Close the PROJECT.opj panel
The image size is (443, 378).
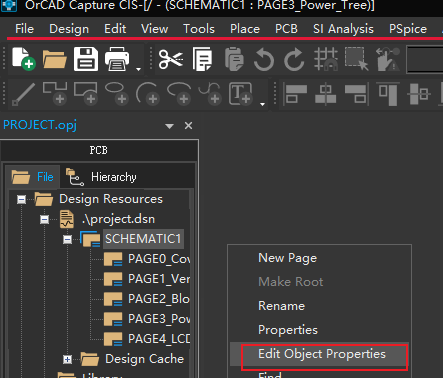click(x=188, y=126)
